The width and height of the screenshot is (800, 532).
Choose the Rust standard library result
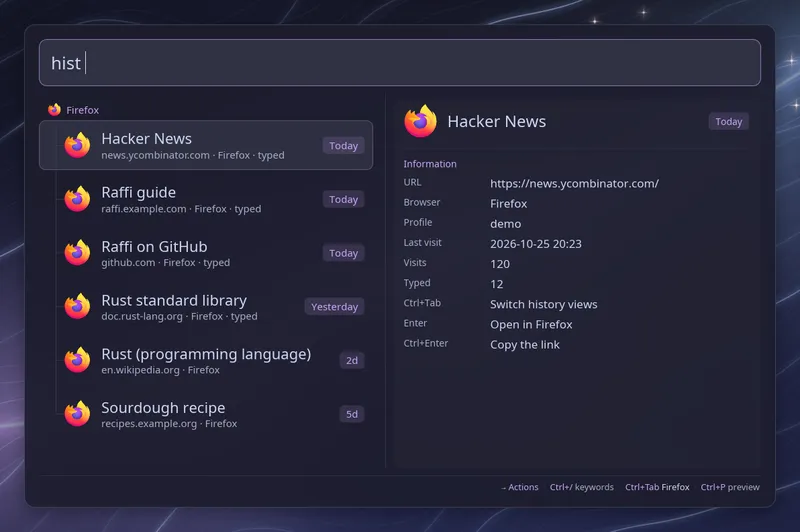click(x=206, y=307)
